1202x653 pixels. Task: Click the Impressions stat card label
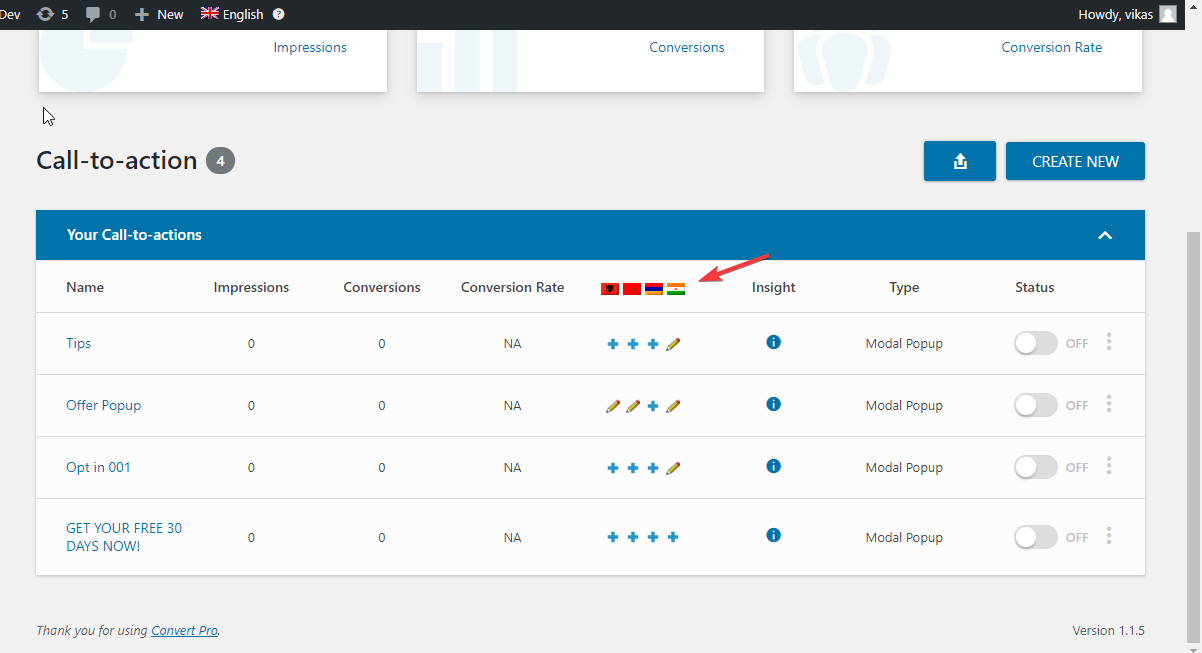[310, 47]
